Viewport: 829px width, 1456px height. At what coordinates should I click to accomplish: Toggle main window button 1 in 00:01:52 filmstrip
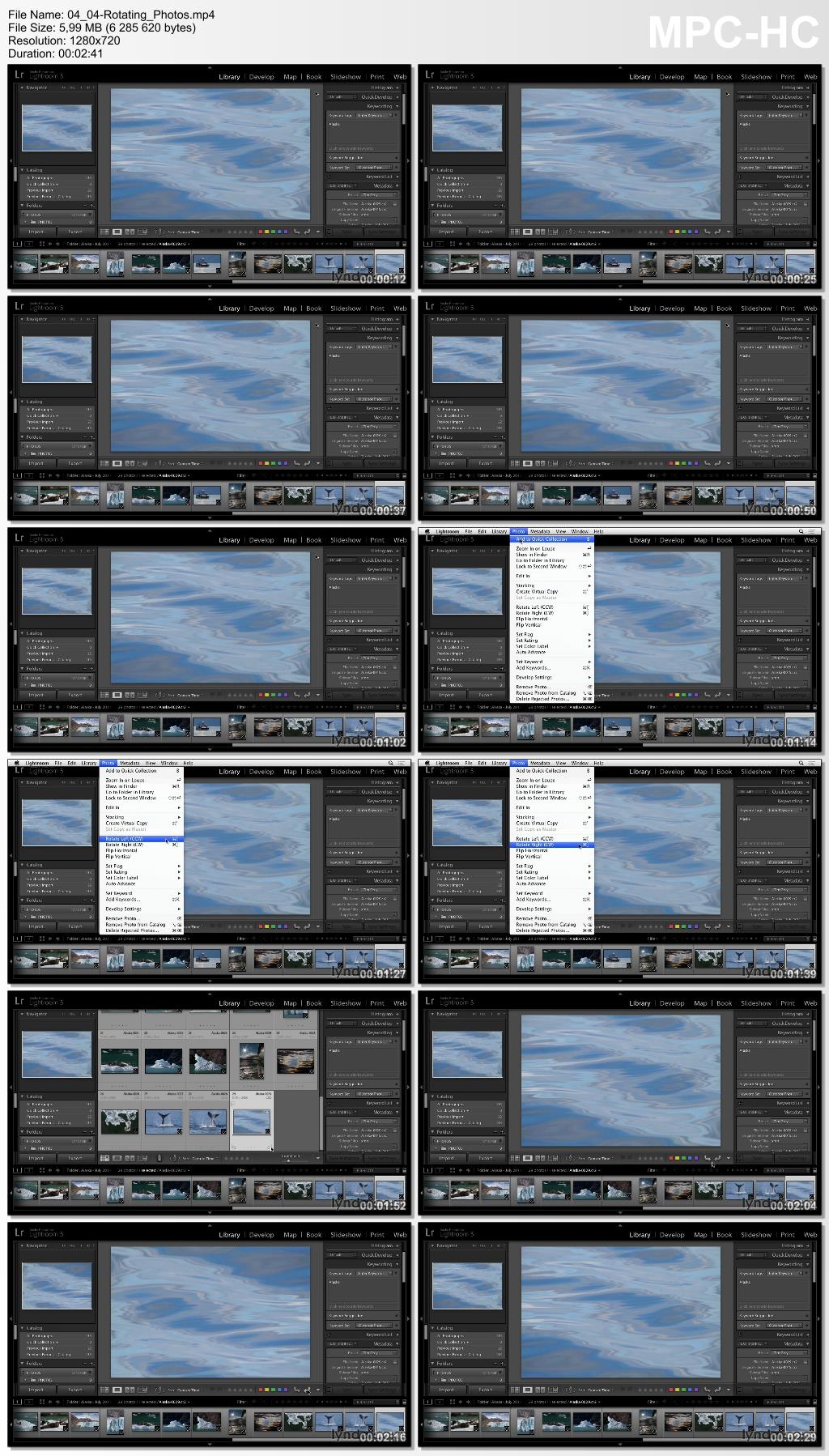(18, 1170)
